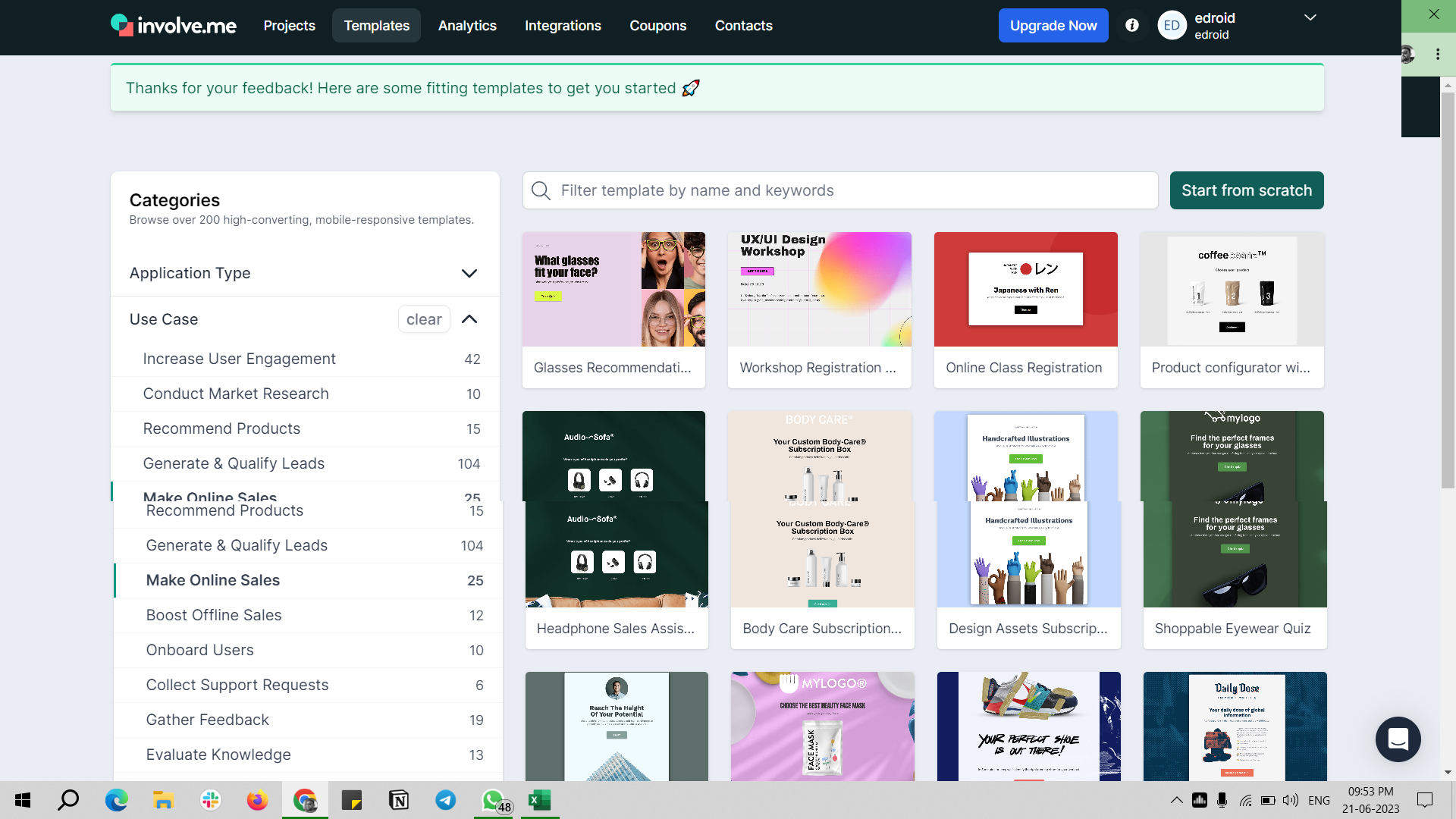Open the account dropdown chevron top right
Image resolution: width=1456 pixels, height=819 pixels.
coord(1310,17)
